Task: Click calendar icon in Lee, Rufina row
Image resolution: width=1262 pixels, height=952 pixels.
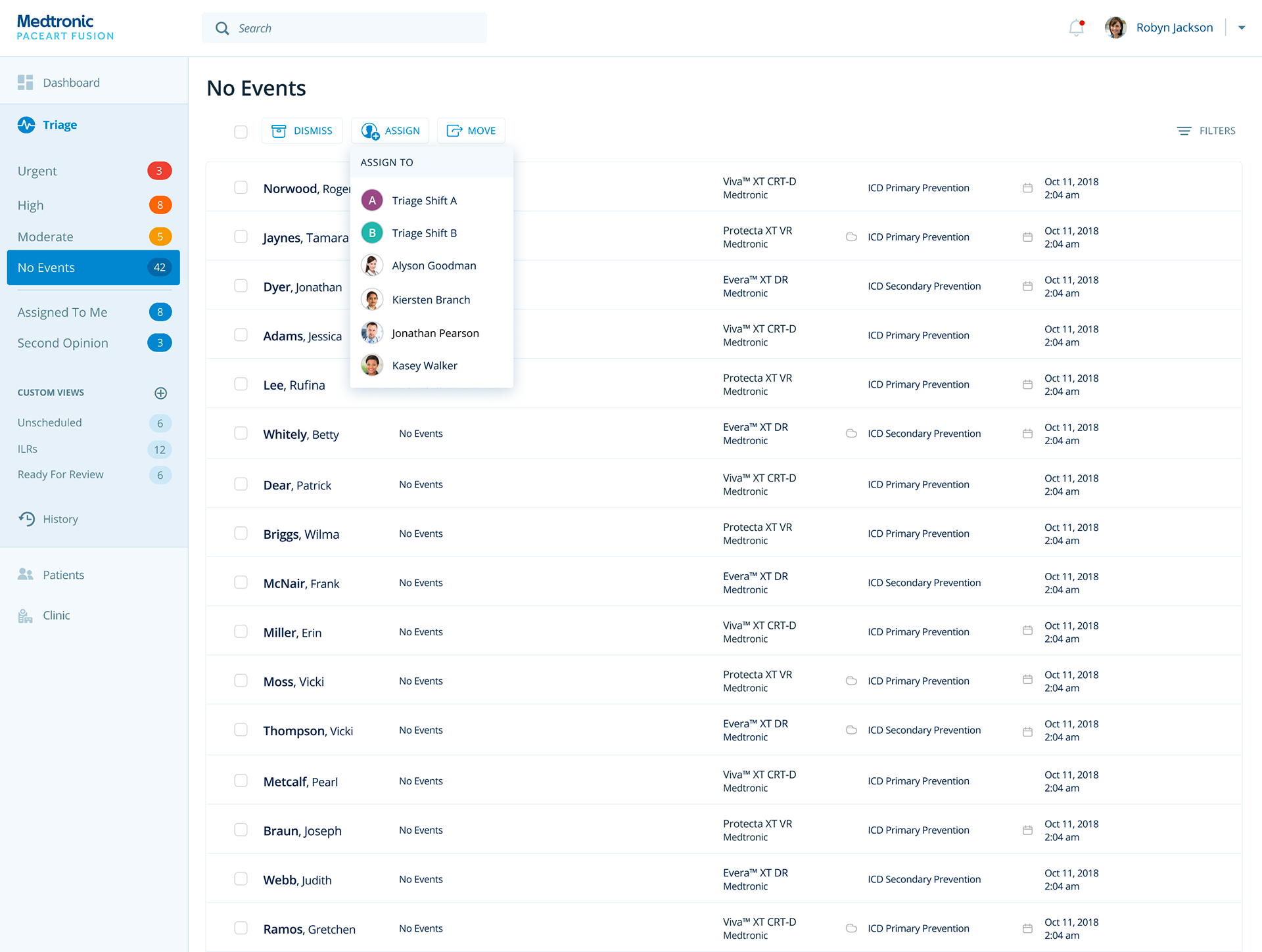Action: coord(1027,384)
